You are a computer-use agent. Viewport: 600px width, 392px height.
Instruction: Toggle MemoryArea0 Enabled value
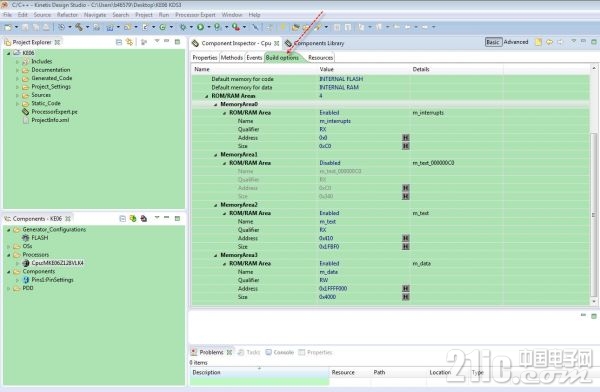point(329,113)
